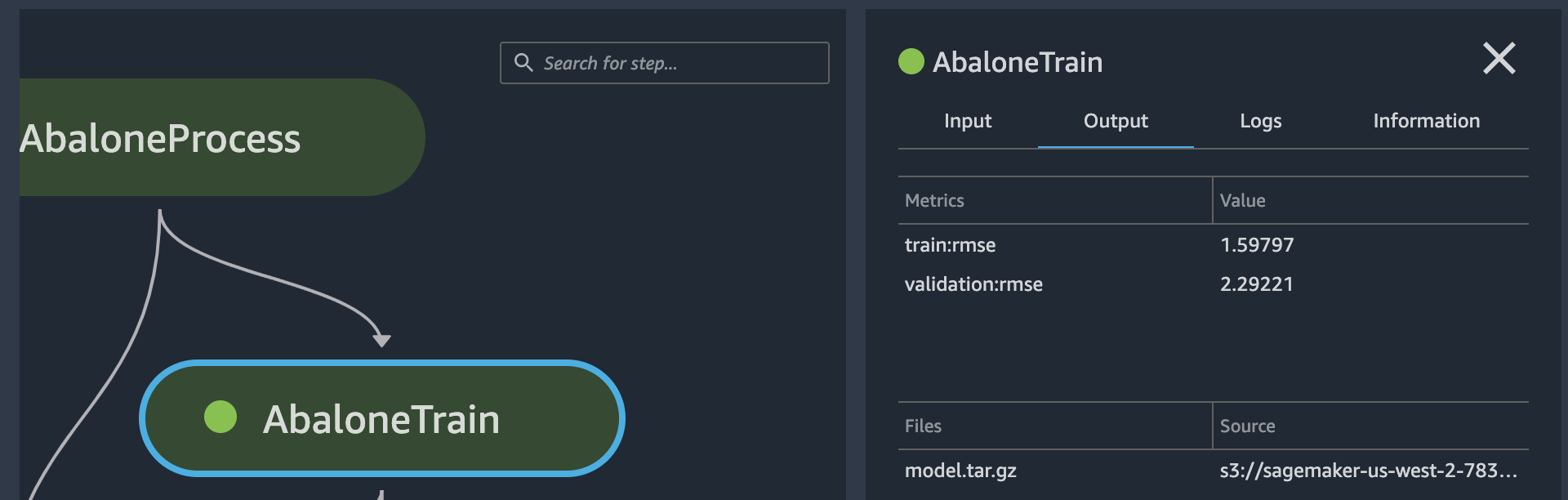Click the model.tar.gz file entry
Image resolution: width=1568 pixels, height=500 pixels.
coord(960,471)
